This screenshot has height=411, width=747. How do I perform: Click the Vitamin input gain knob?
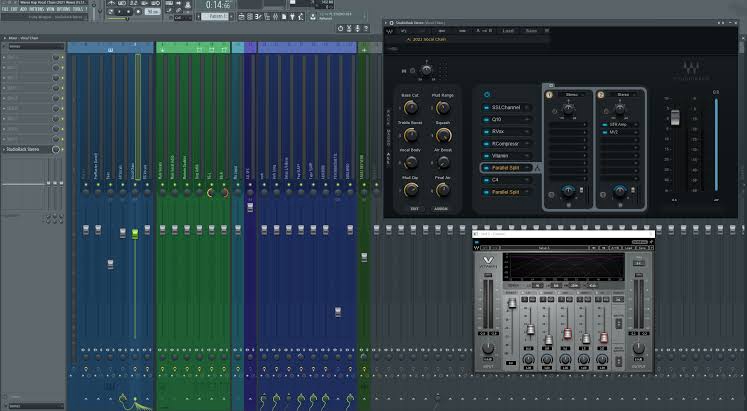(x=487, y=349)
